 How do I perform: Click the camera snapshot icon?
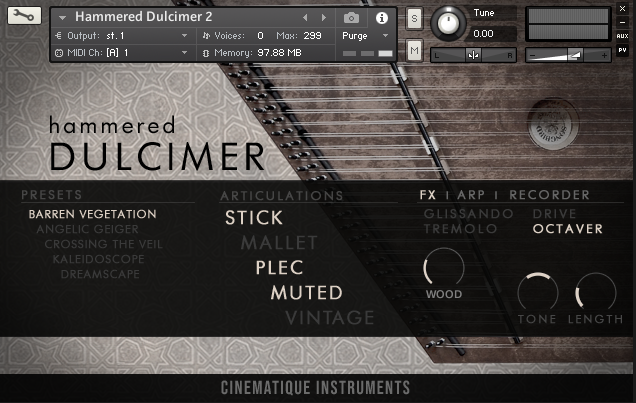pos(351,18)
